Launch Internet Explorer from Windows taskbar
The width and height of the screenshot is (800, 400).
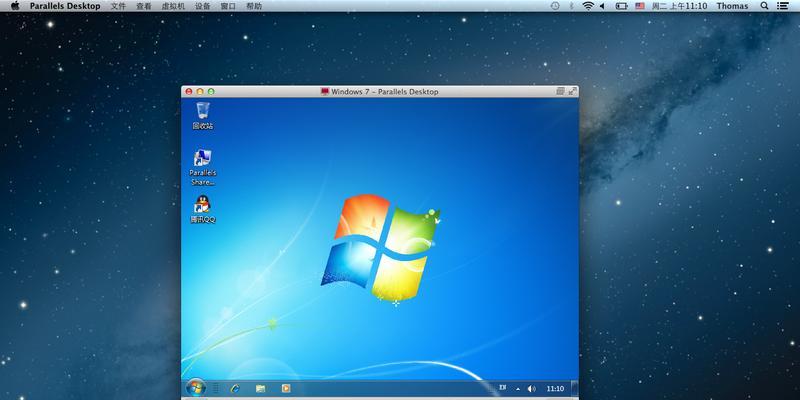(x=235, y=389)
